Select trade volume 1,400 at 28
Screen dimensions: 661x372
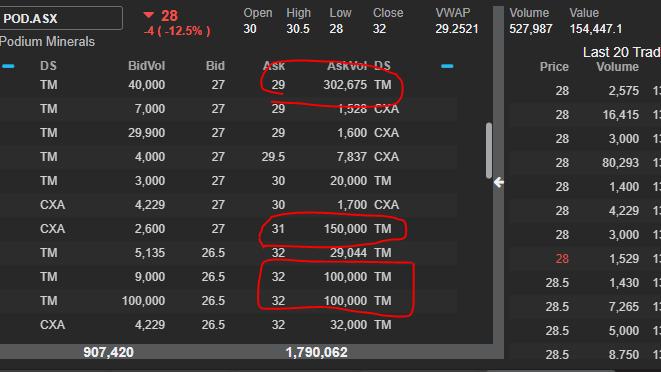tap(623, 187)
